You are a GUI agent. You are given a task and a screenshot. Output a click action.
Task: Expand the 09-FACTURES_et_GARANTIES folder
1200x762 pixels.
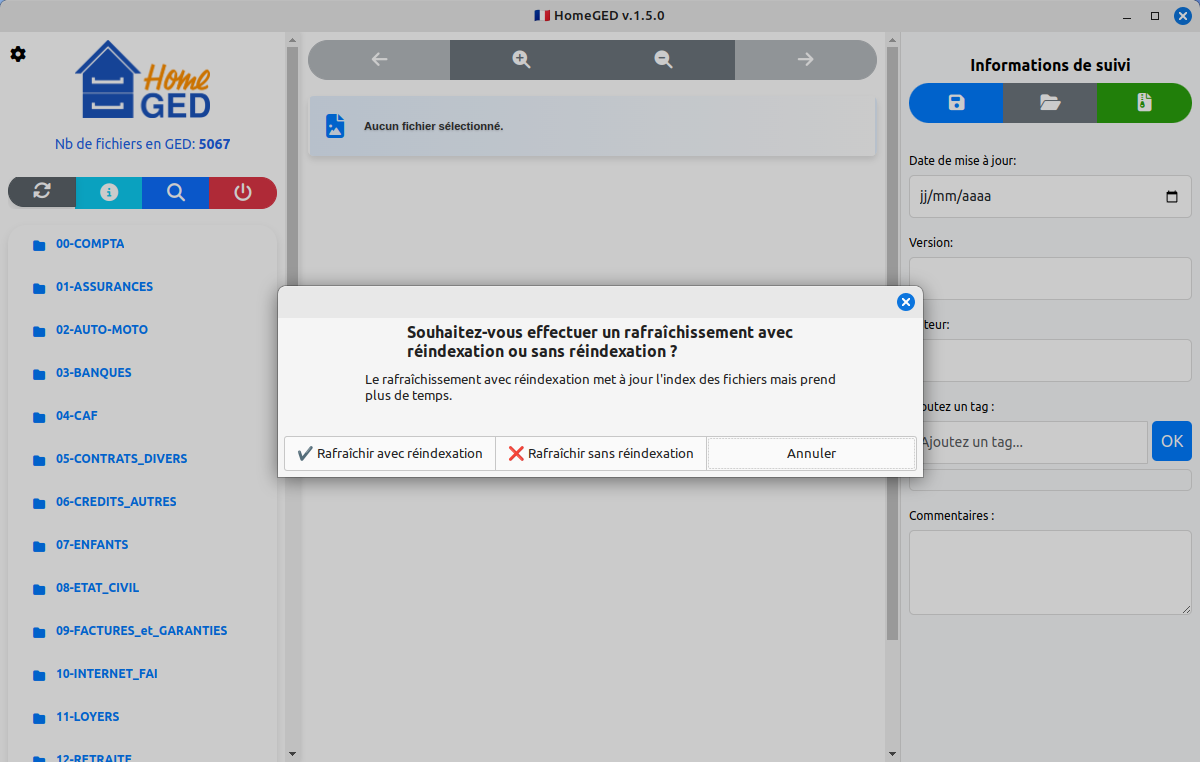pos(141,631)
